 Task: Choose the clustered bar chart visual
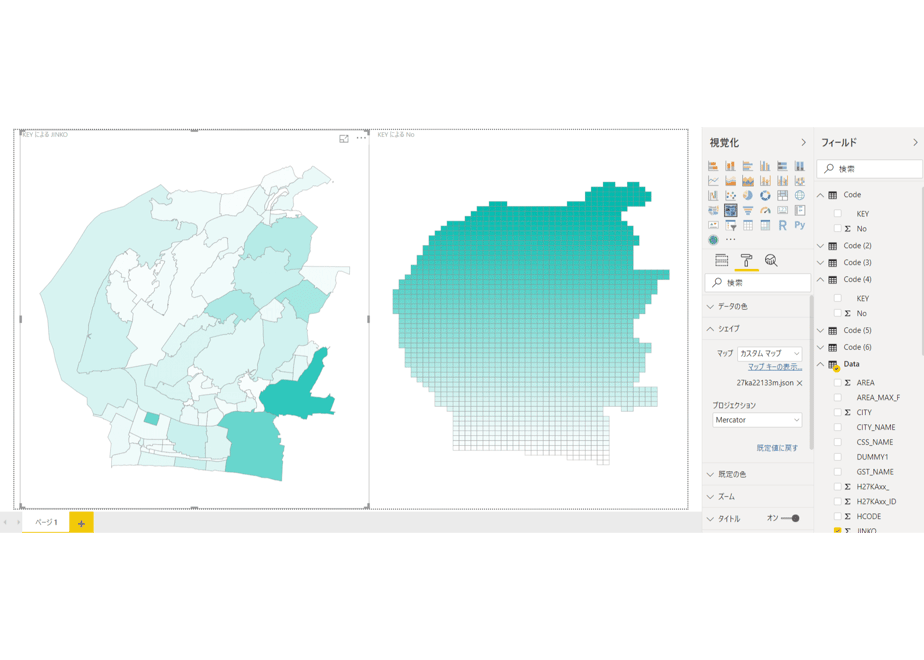(x=748, y=166)
